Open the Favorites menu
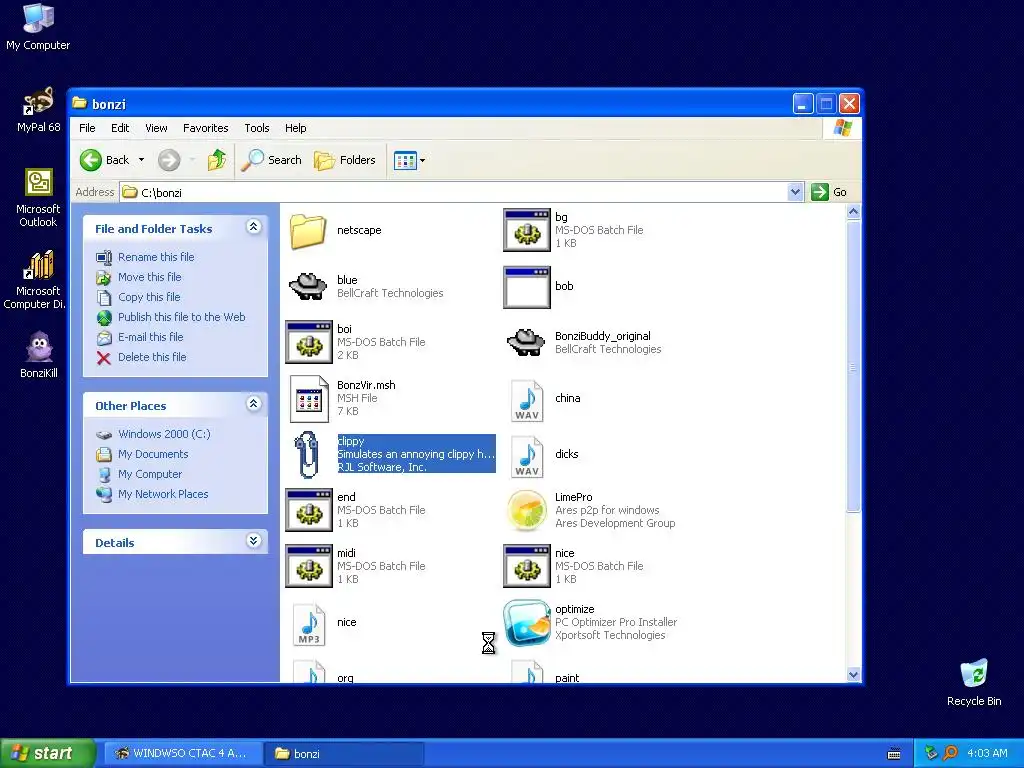The width and height of the screenshot is (1024, 768). pos(206,128)
